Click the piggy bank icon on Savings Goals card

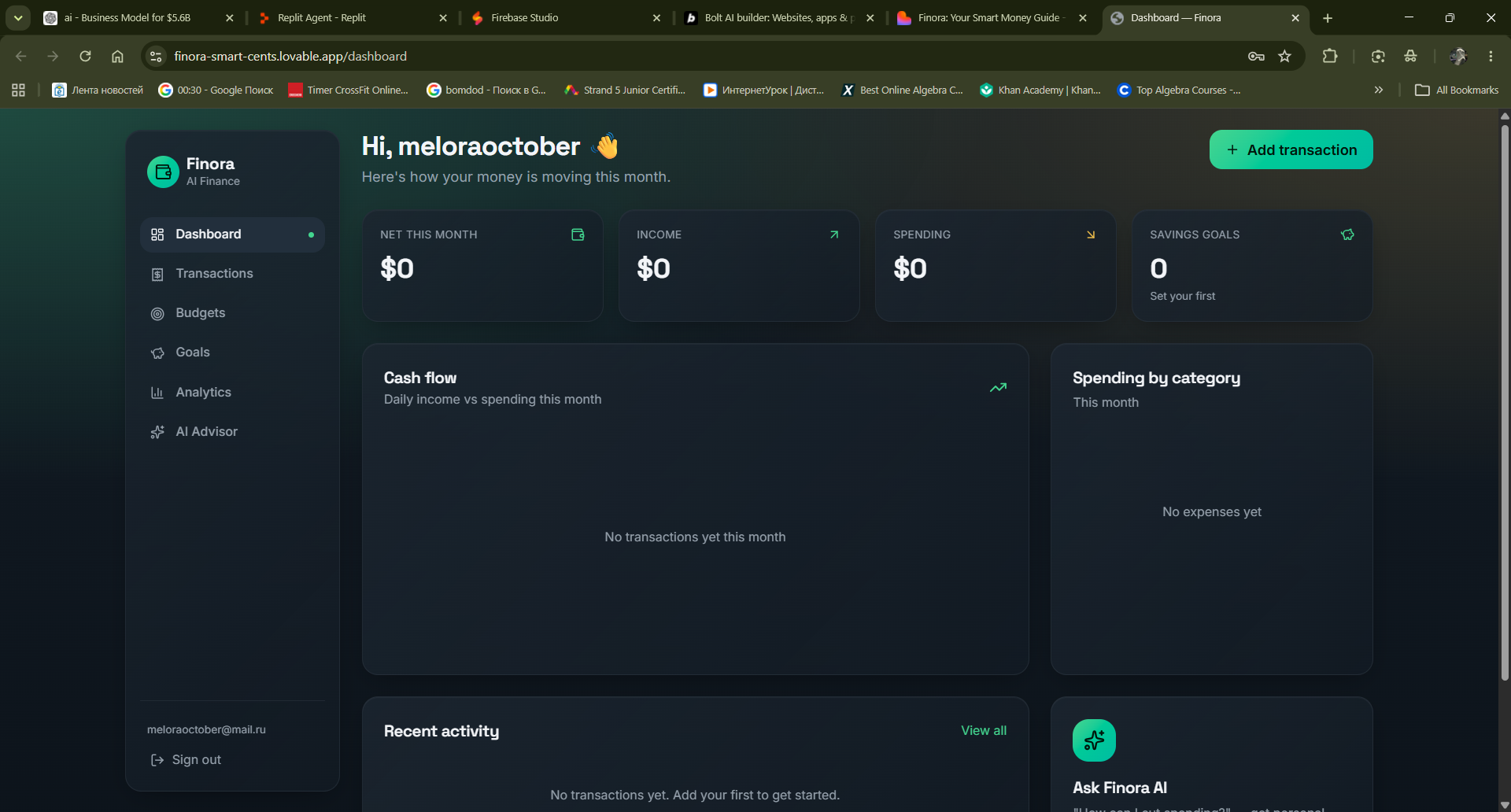tap(1347, 234)
